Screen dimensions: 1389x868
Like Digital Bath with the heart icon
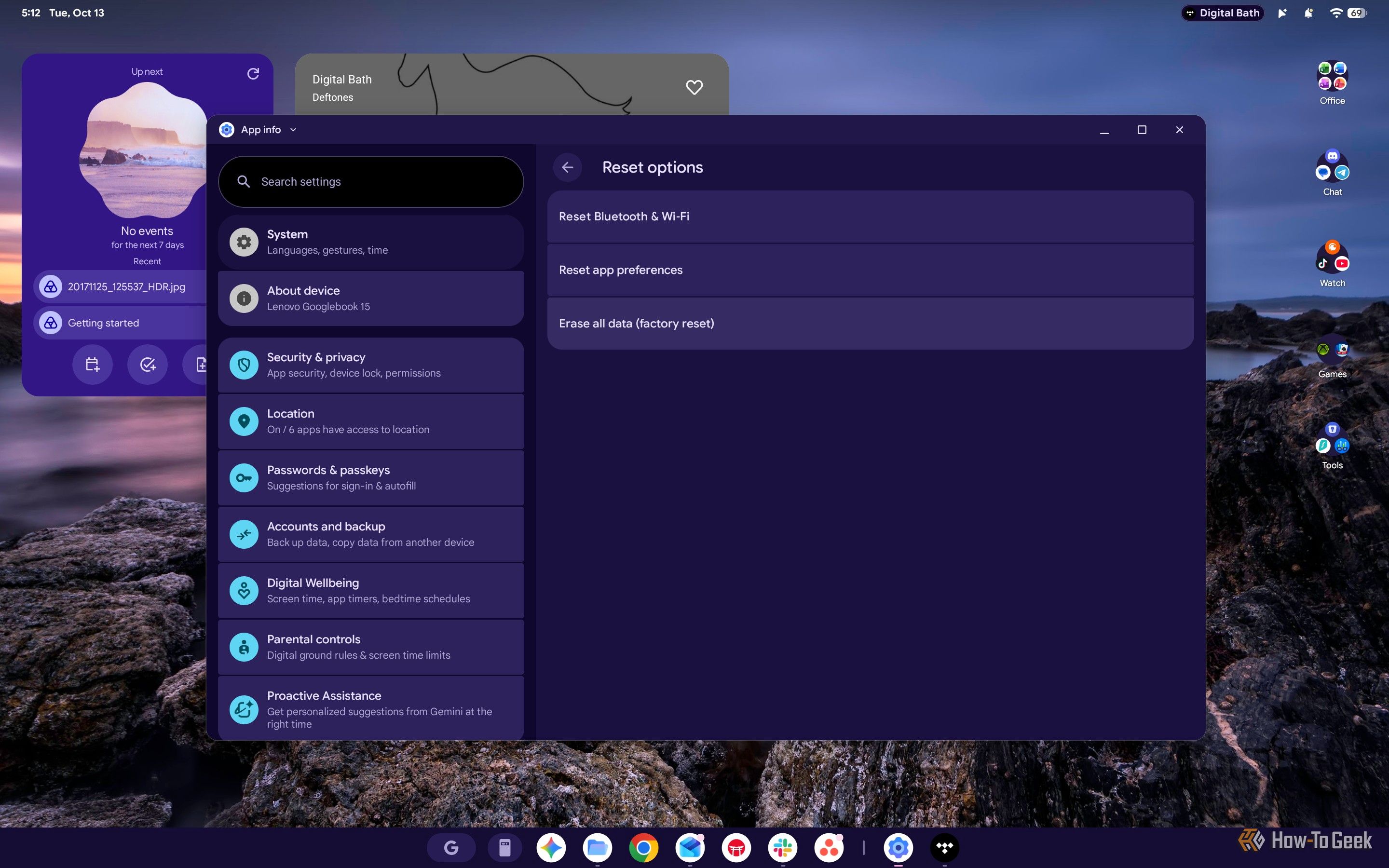pos(694,87)
